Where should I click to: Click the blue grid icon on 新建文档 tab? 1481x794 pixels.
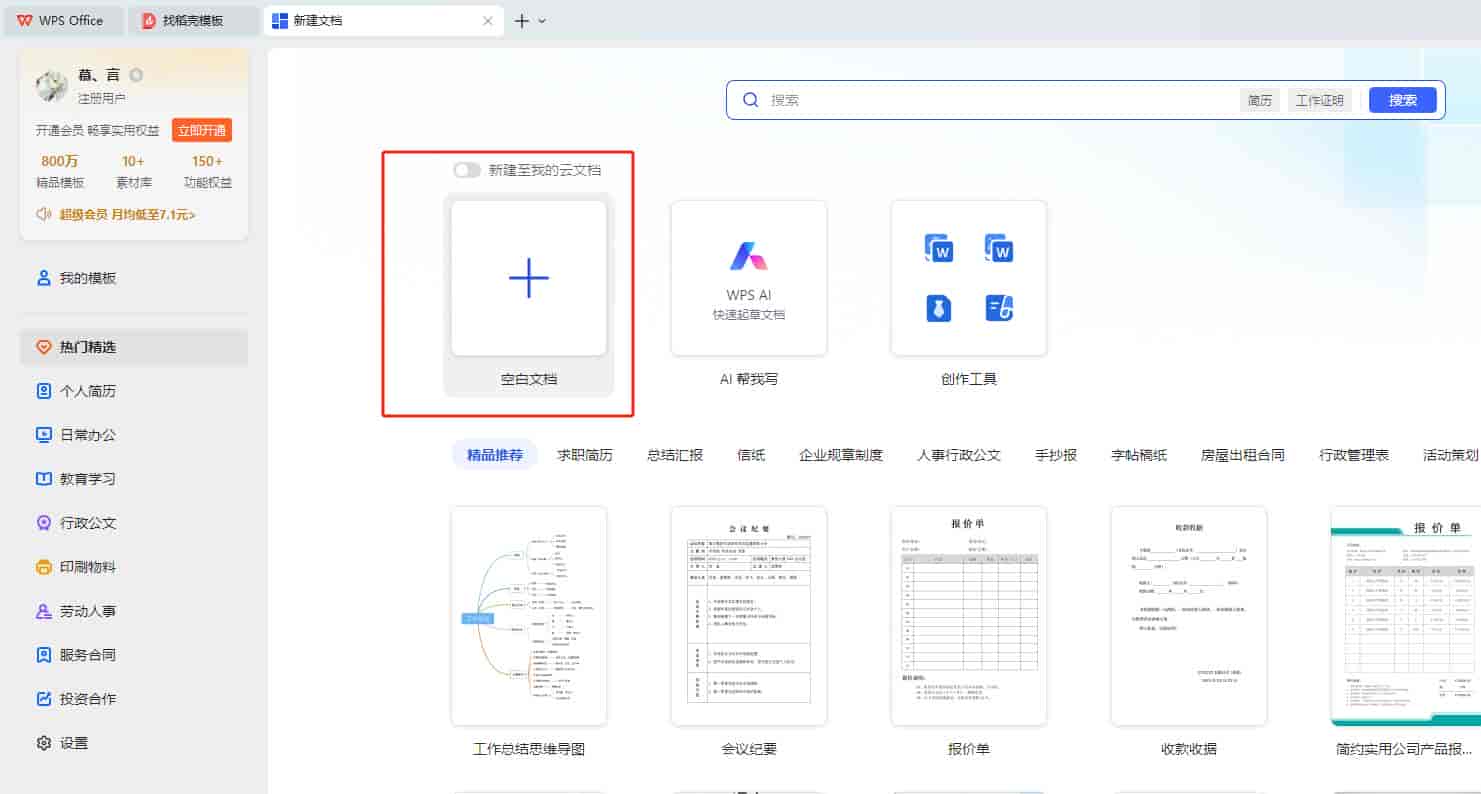(280, 20)
